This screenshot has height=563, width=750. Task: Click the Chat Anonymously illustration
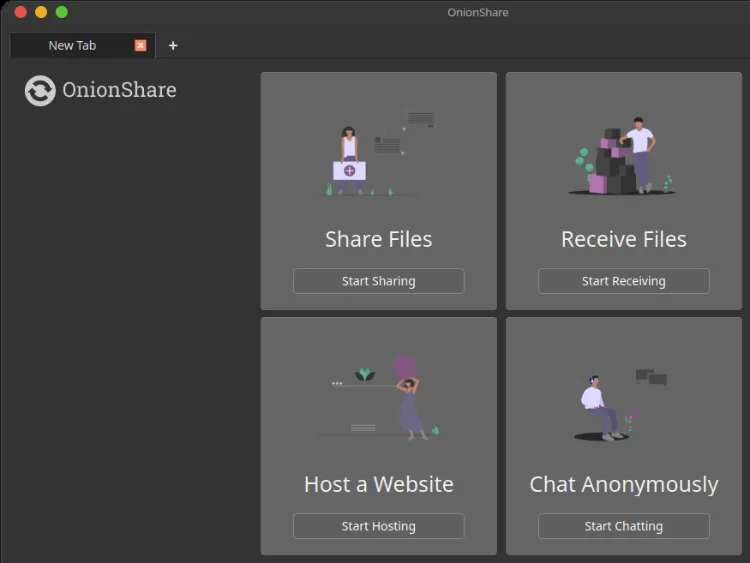(620, 407)
